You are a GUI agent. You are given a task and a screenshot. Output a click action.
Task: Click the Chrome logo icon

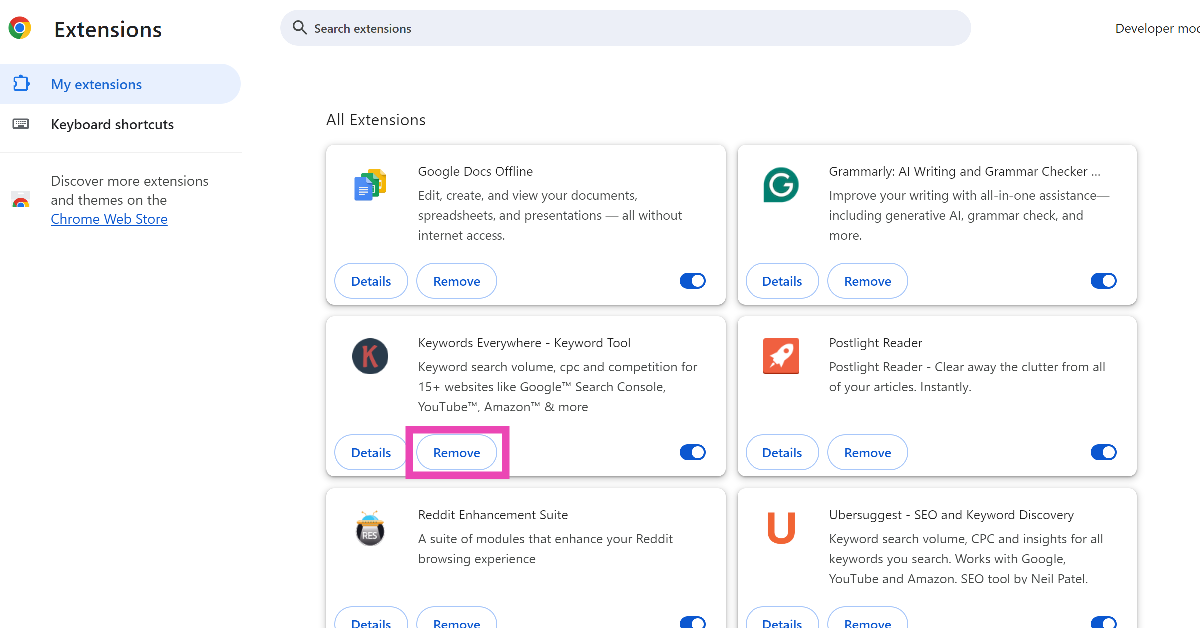(20, 29)
